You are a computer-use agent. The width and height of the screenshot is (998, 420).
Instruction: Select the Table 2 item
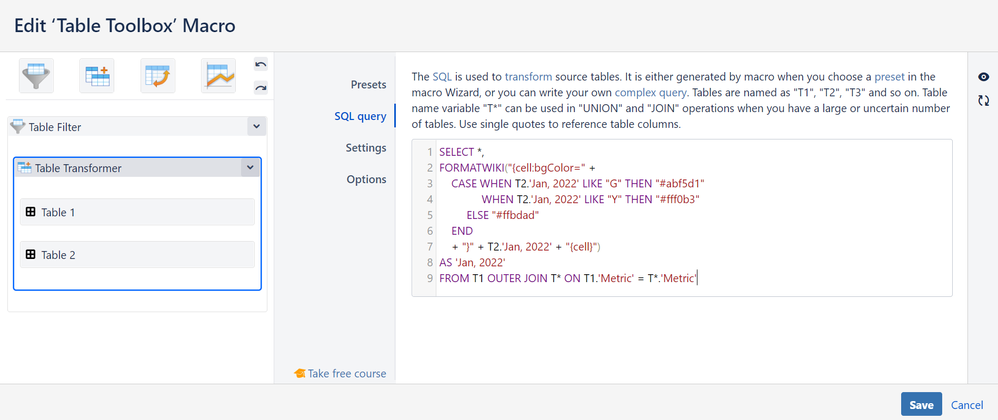coord(138,255)
